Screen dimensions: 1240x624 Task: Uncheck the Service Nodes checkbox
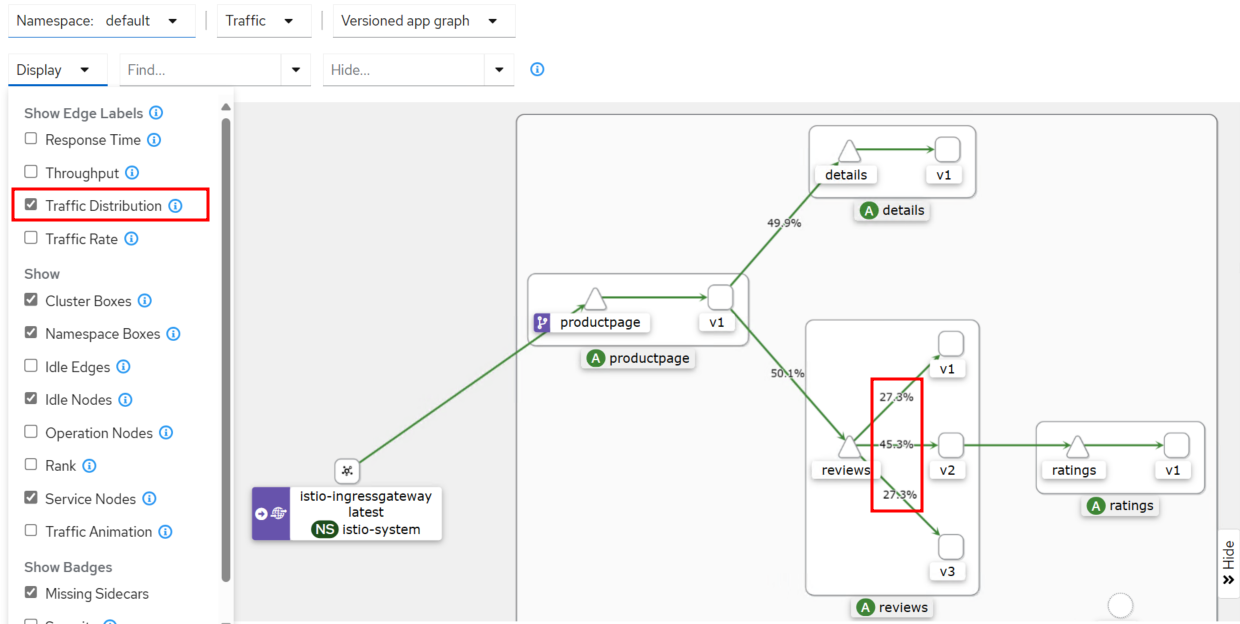click(31, 498)
